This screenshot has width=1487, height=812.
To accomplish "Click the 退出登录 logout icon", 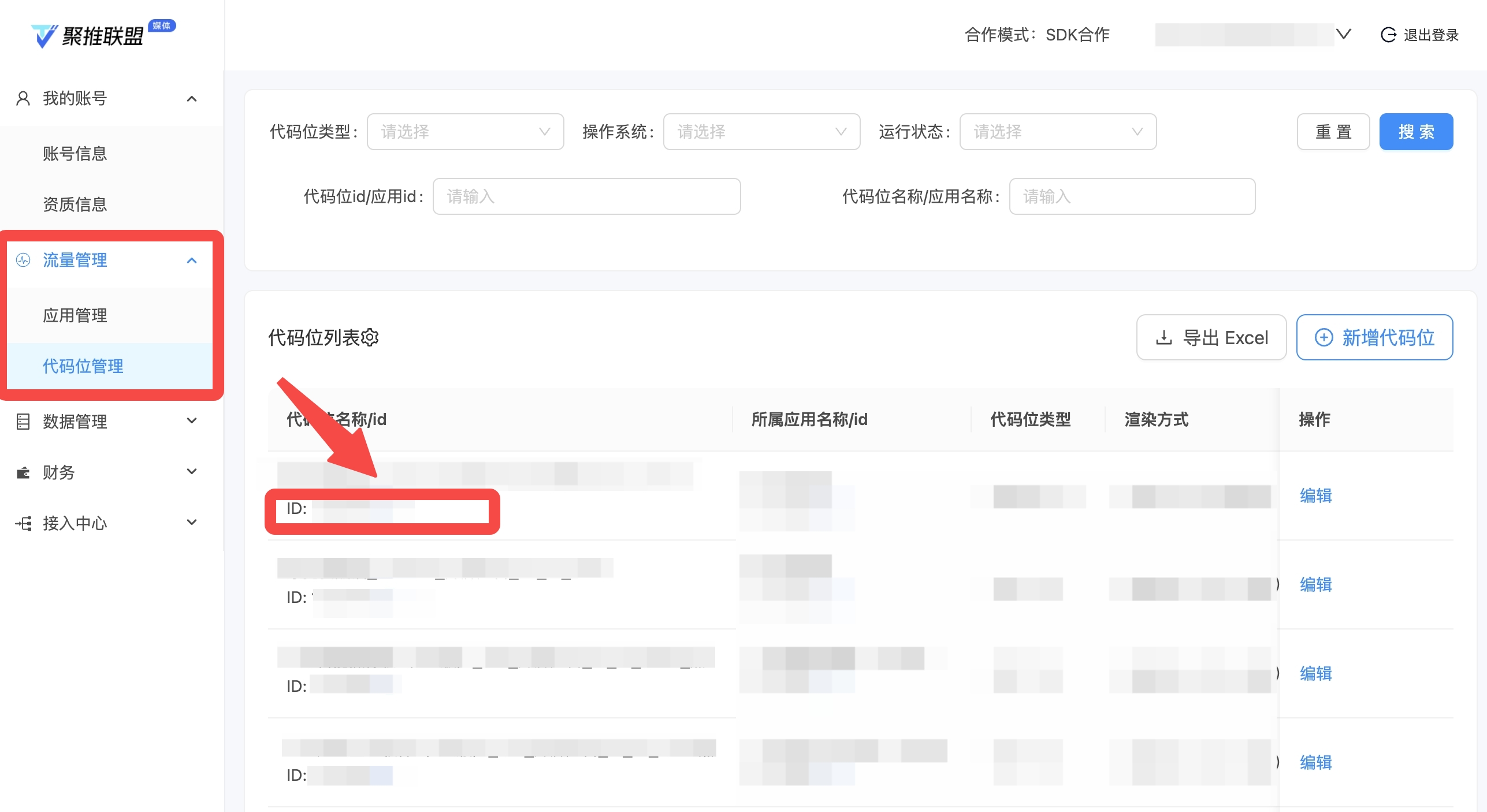I will coord(1389,35).
